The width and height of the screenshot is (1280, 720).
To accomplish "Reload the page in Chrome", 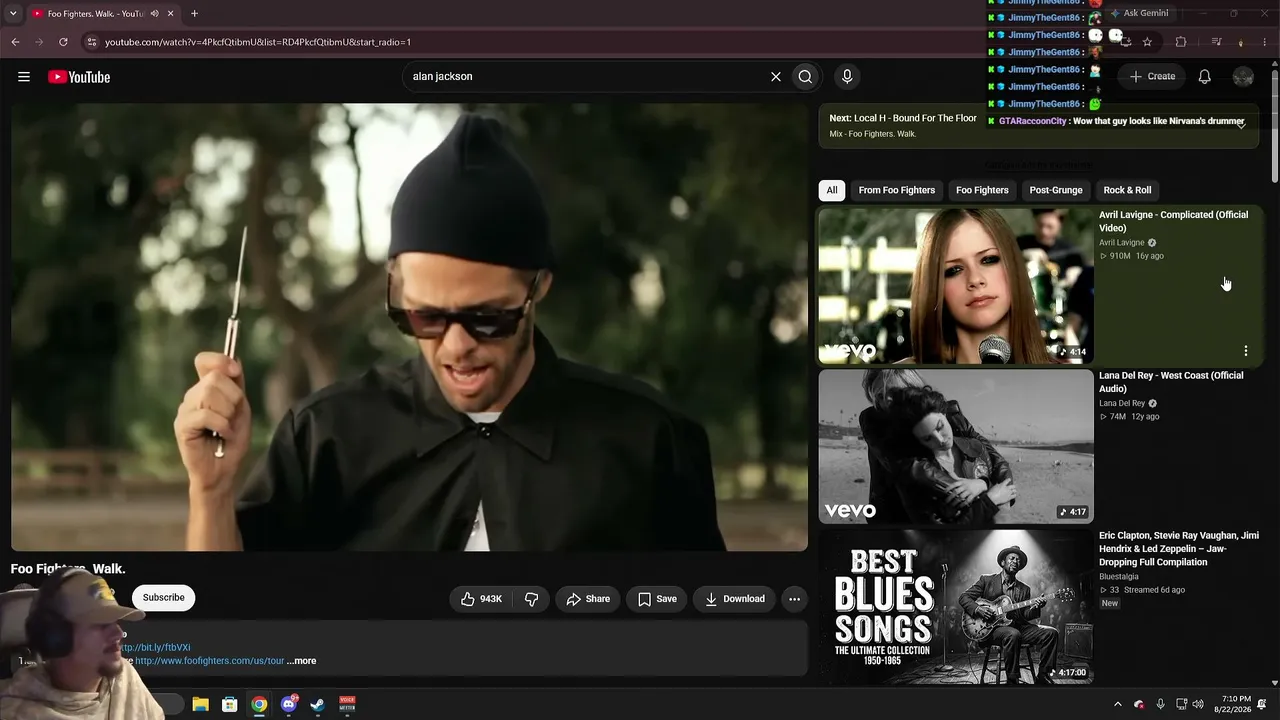I will click(63, 42).
